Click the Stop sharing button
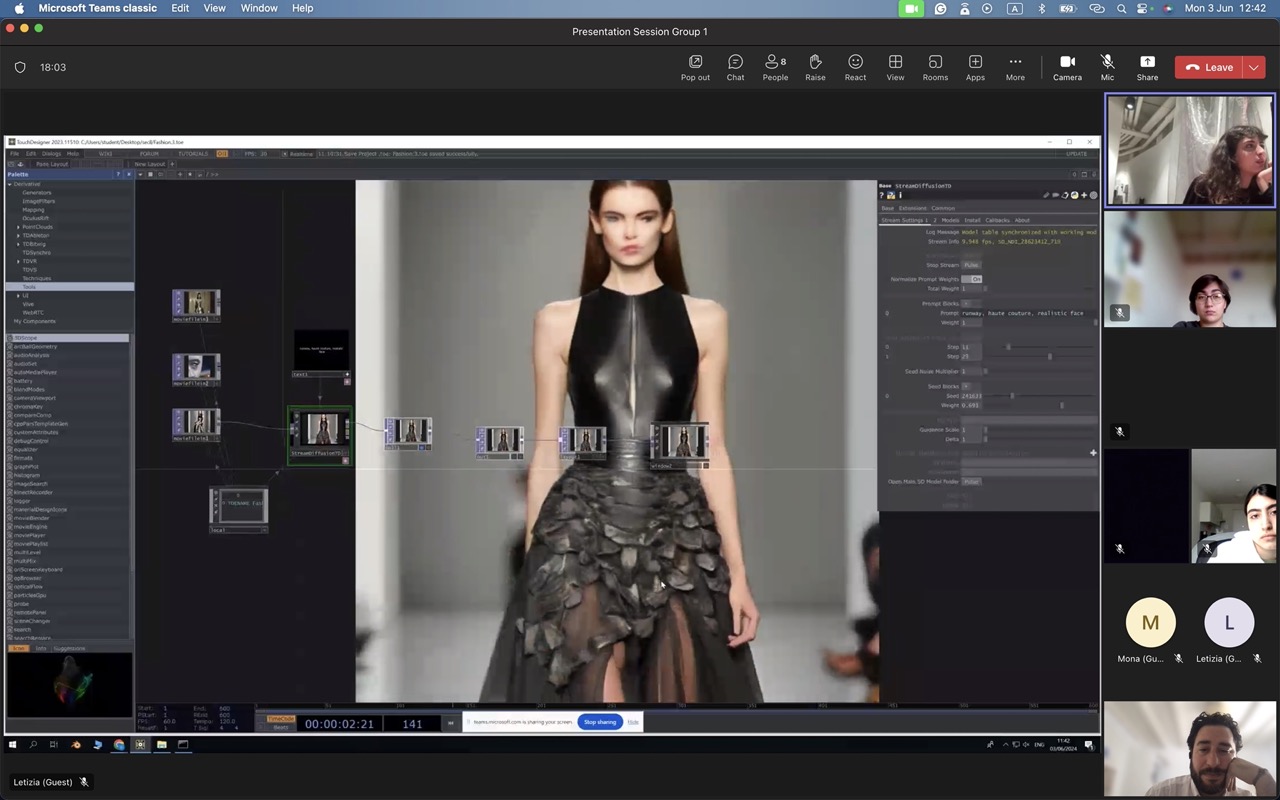Image resolution: width=1280 pixels, height=800 pixels. point(600,722)
